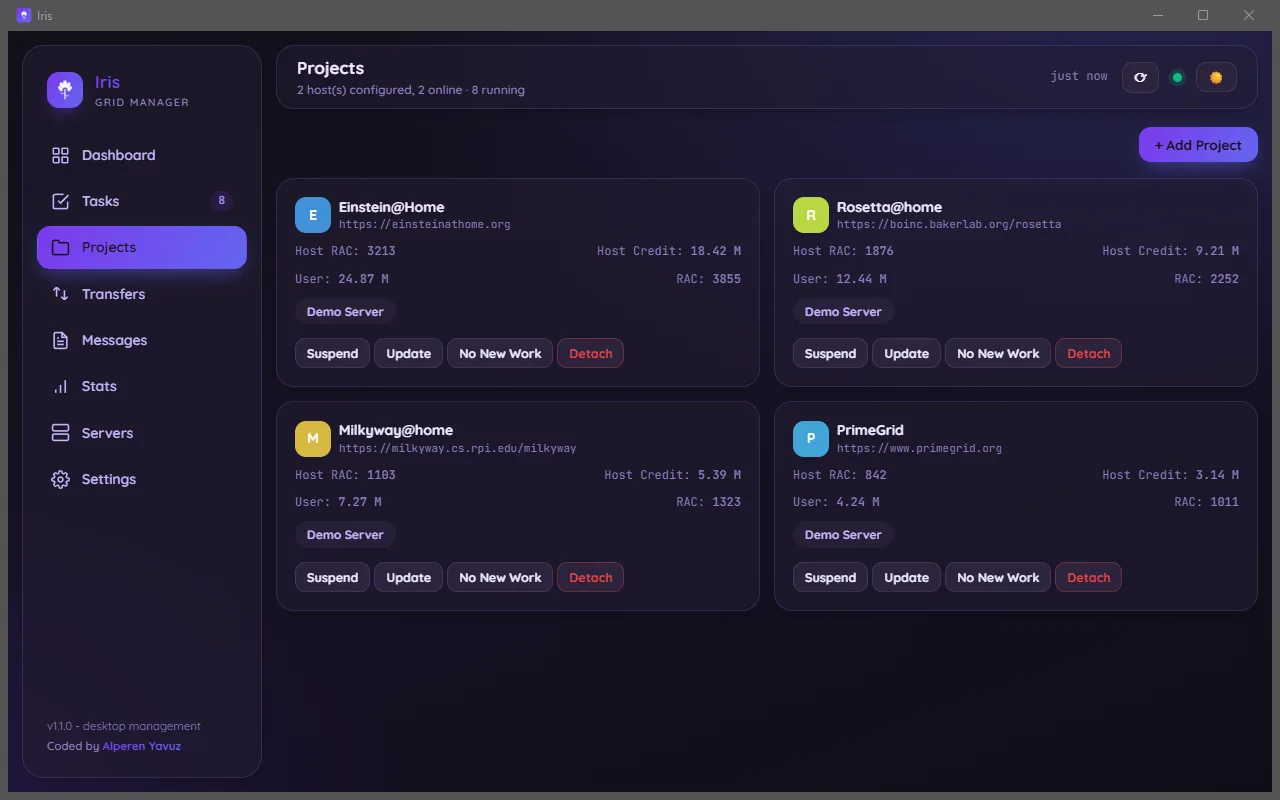Update the Rosetta@home project

pos(906,353)
